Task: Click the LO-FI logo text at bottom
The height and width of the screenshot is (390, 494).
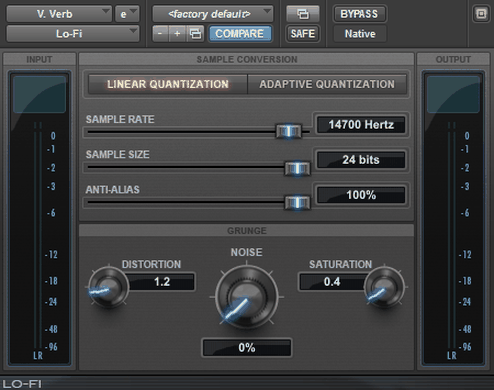Action: (22, 384)
